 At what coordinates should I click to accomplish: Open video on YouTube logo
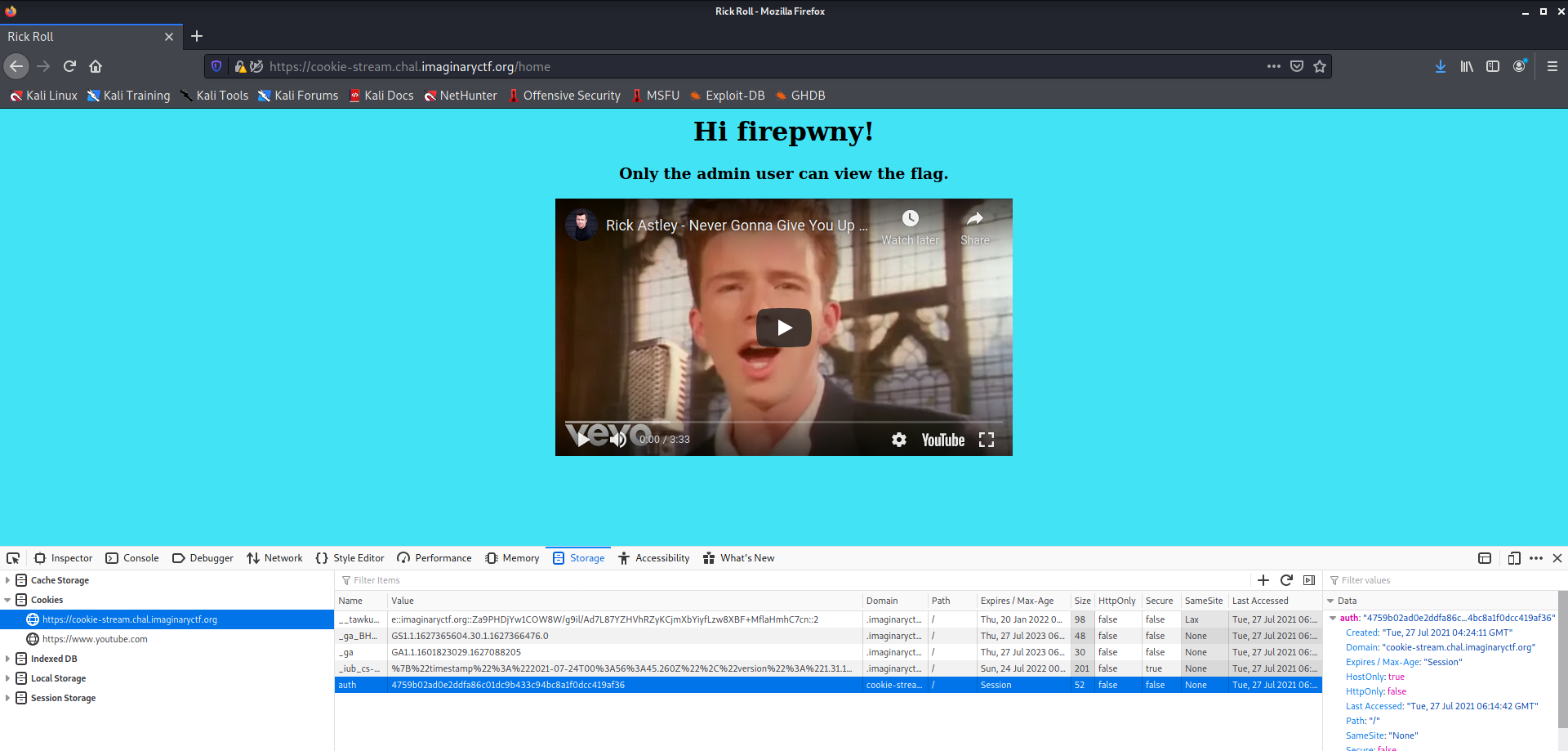click(943, 440)
